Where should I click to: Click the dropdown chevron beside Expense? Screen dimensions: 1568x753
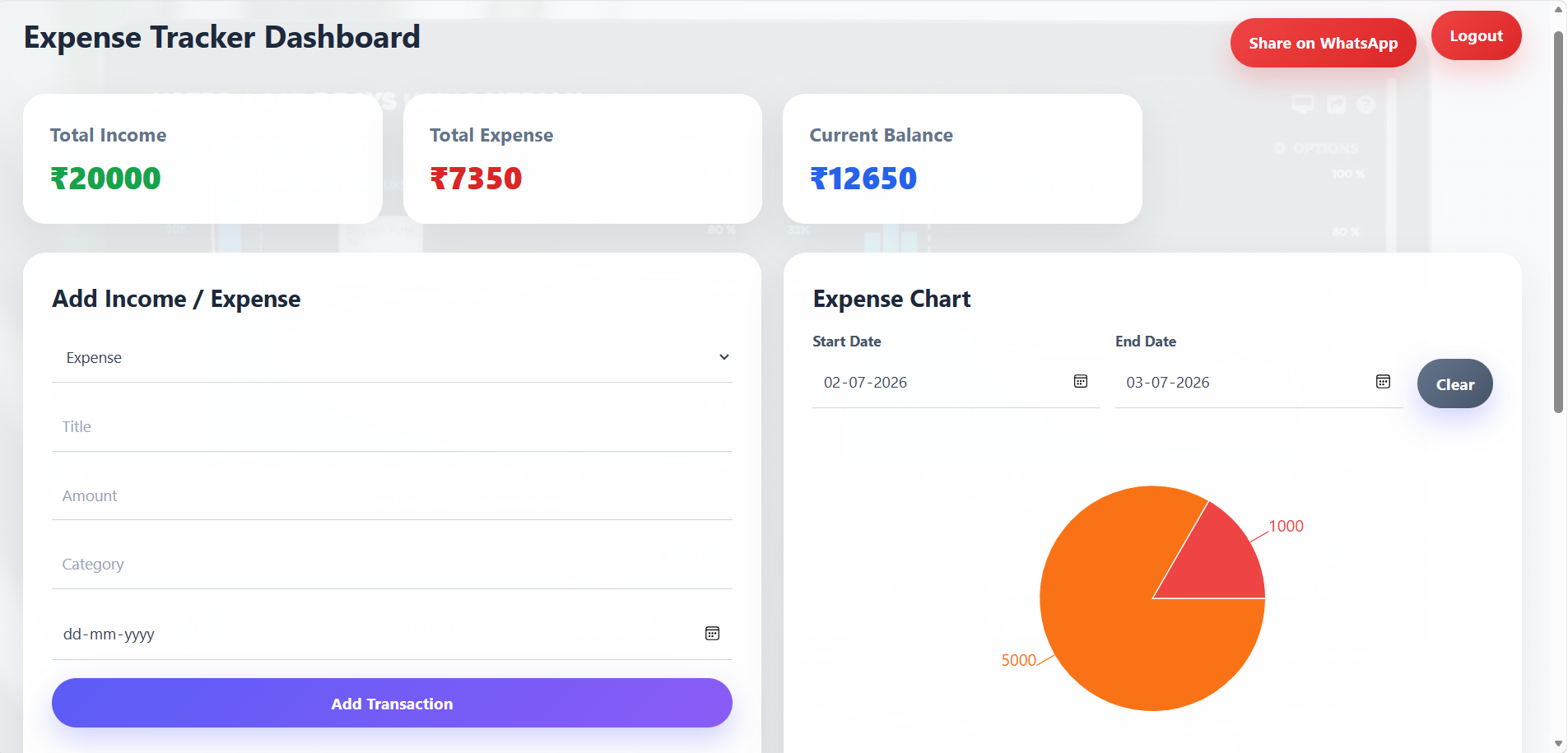(x=724, y=357)
